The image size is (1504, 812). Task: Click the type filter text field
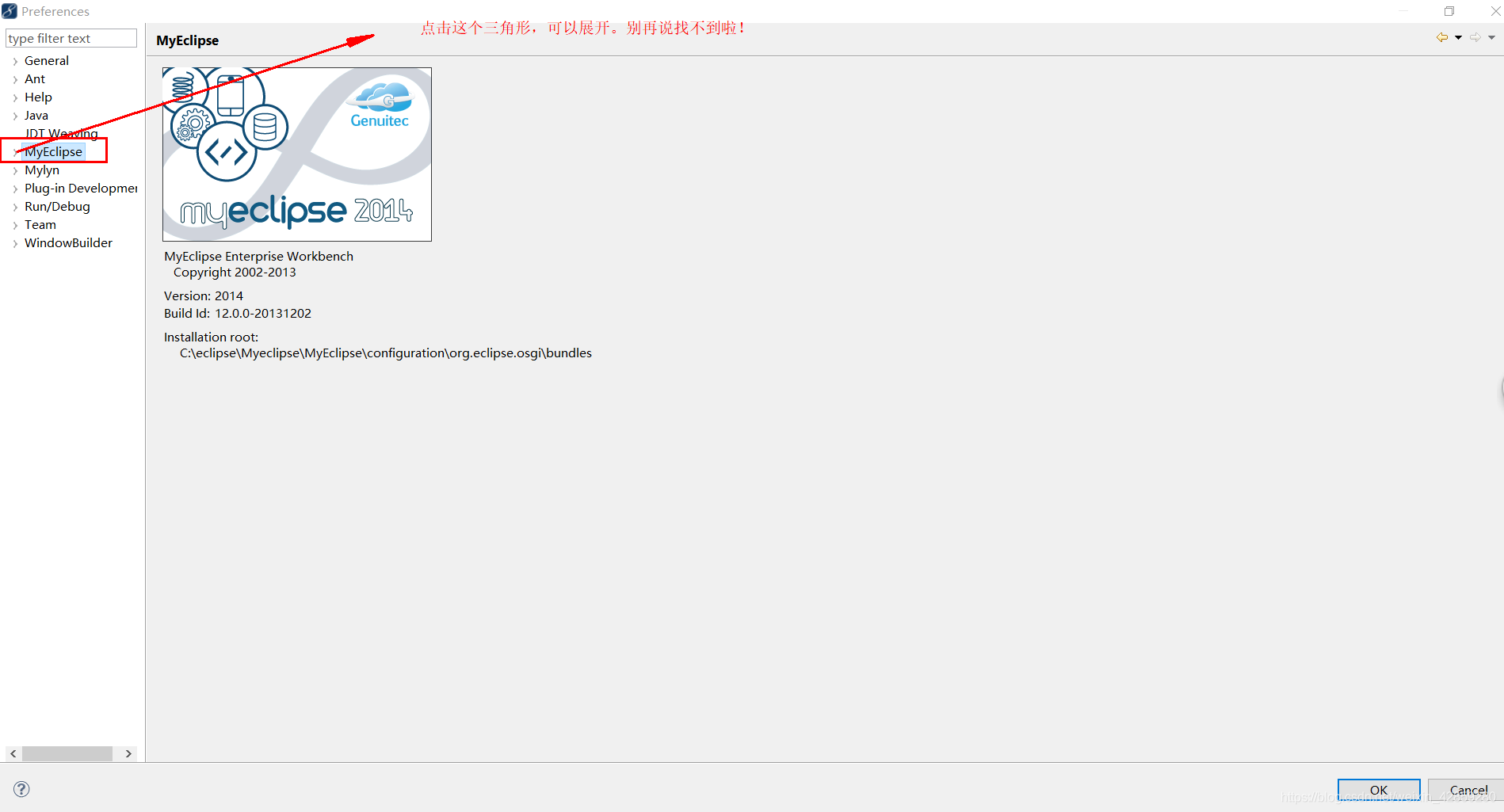click(71, 38)
